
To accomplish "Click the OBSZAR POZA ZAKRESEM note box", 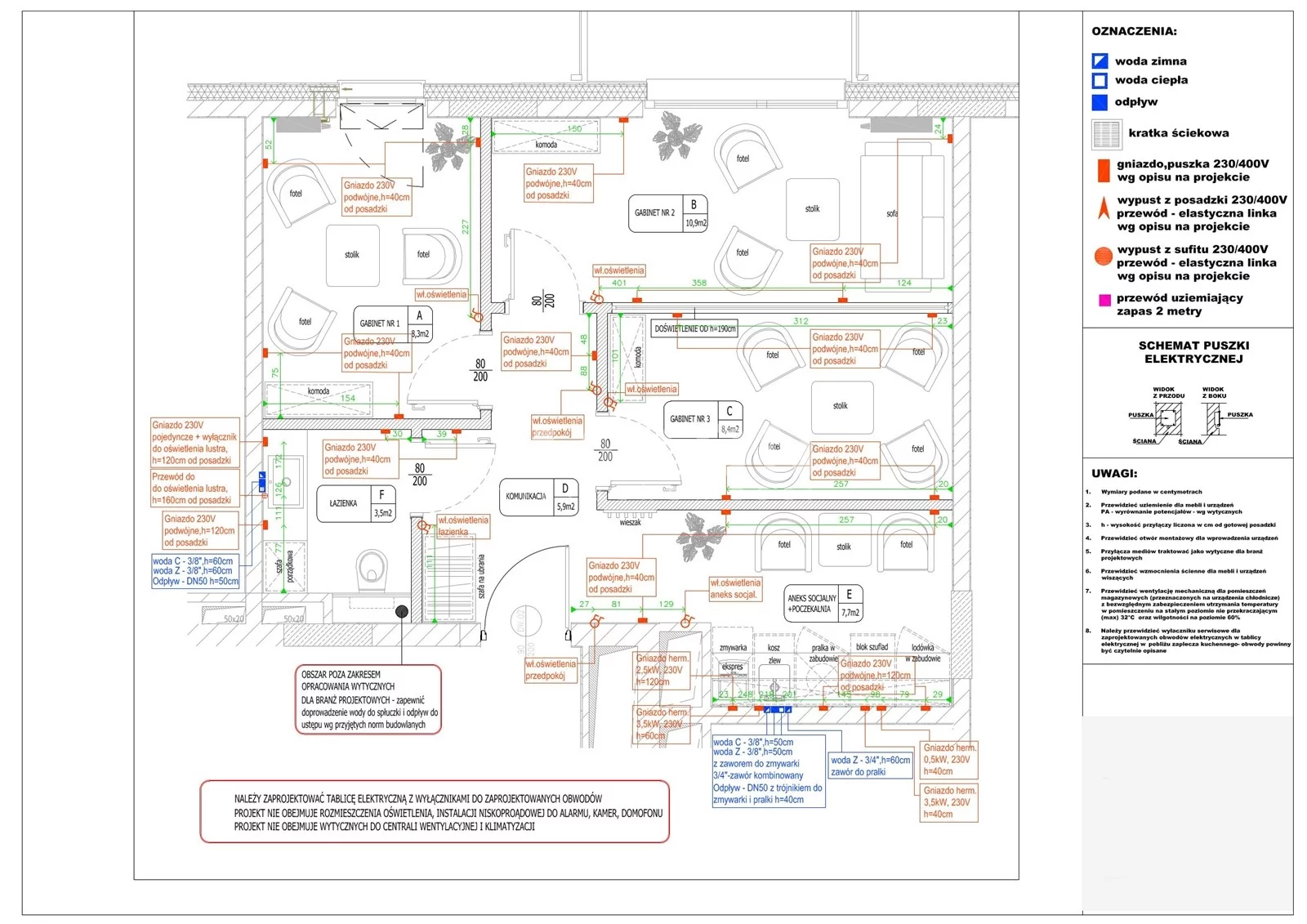I will pos(368,699).
